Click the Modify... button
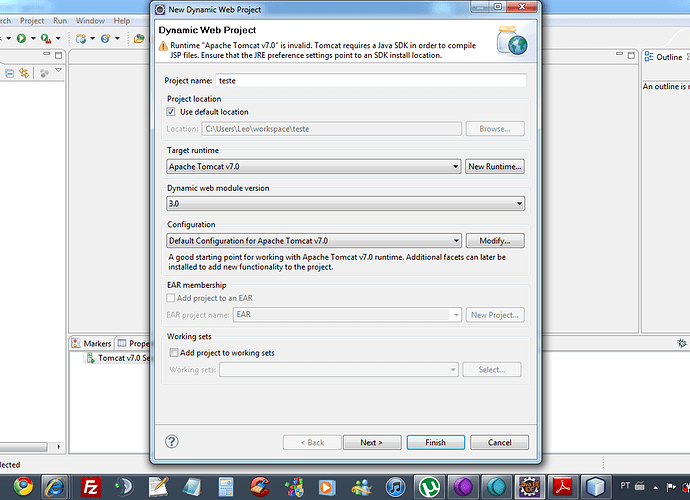Screen dimensions: 690x500 pyautogui.click(x=495, y=241)
